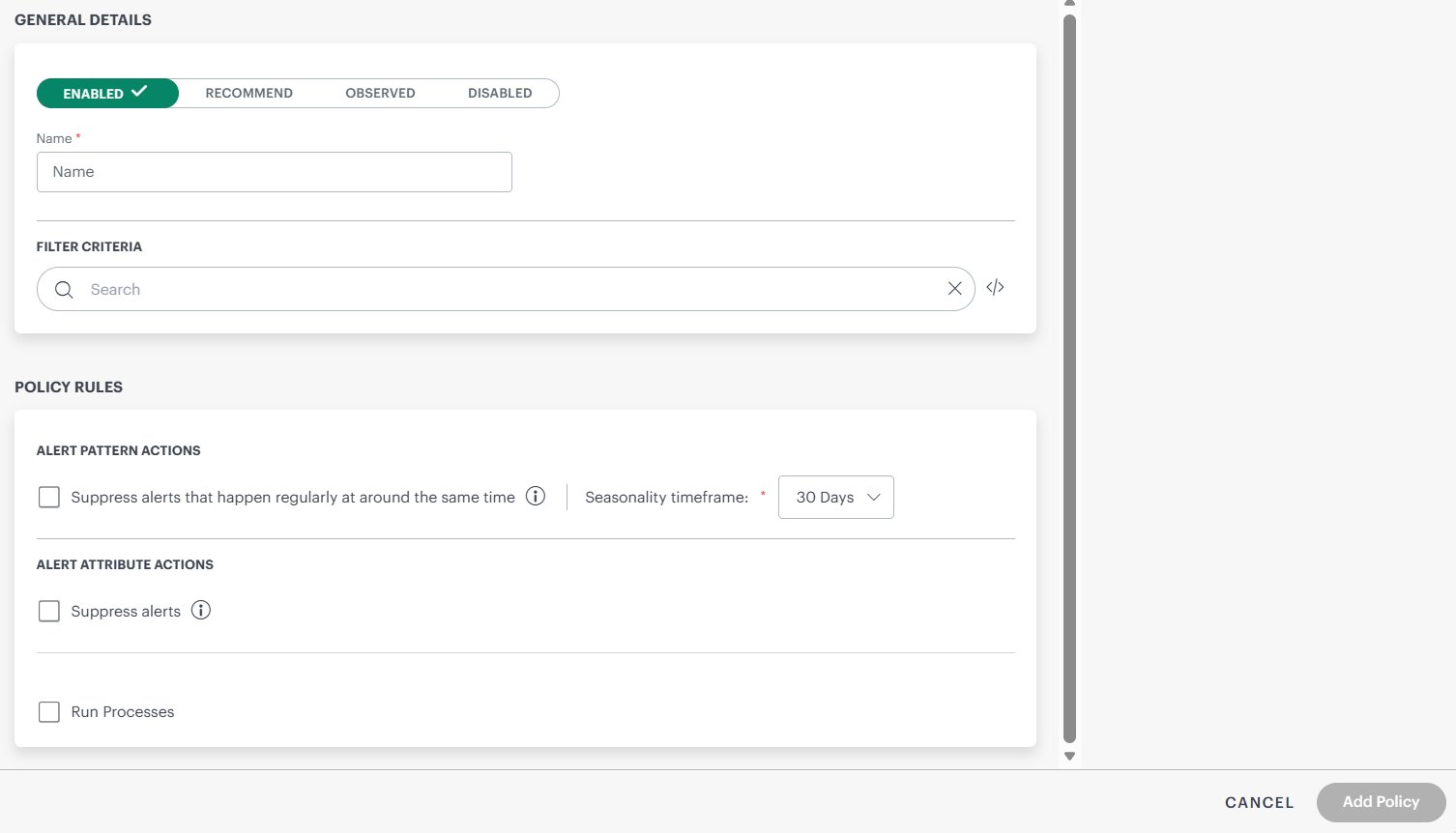Focus the policy Name input field
Viewport: 1456px width, 833px height.
tap(275, 172)
